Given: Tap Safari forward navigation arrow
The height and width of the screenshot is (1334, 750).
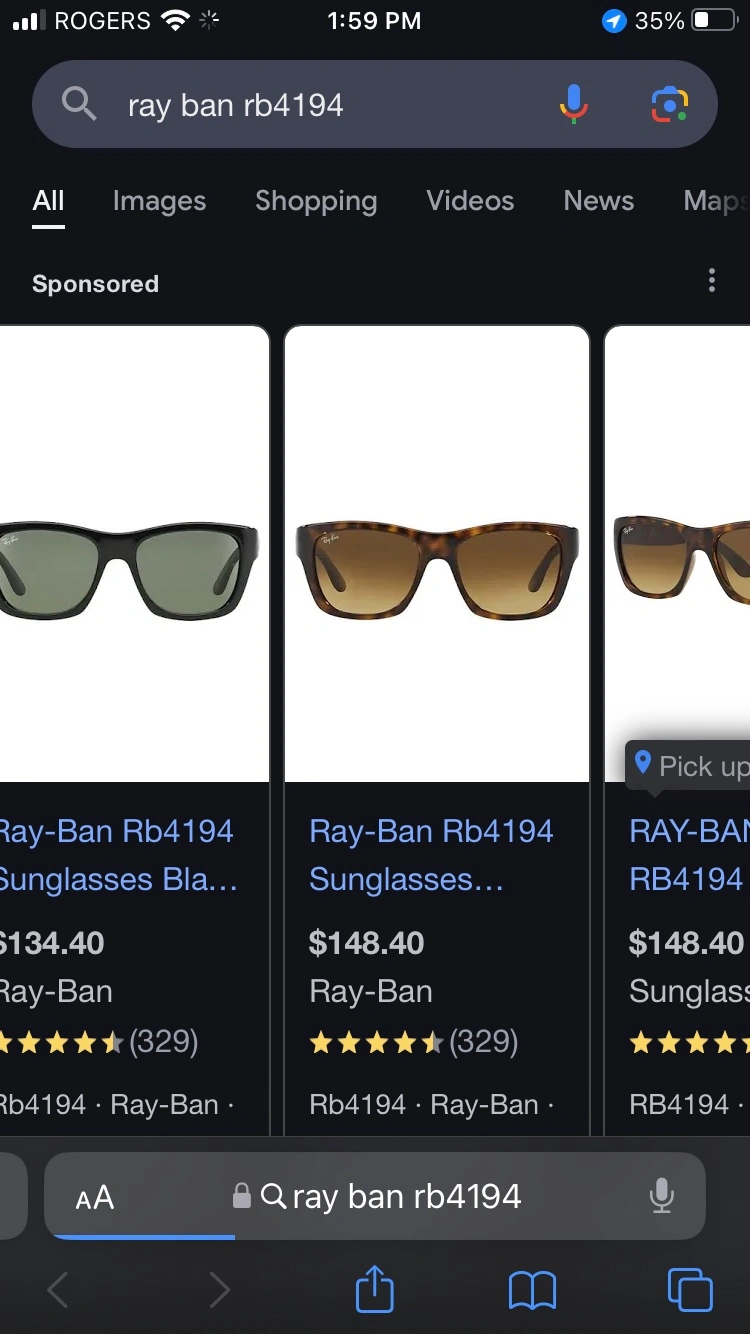Looking at the screenshot, I should coord(219,1290).
